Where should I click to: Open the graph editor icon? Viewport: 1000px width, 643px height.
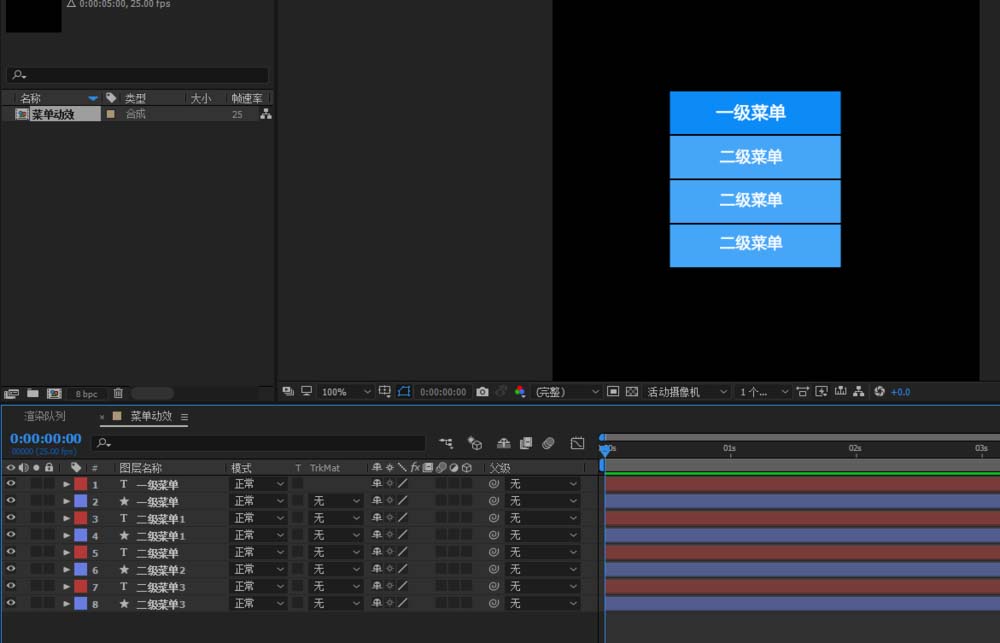pos(577,443)
